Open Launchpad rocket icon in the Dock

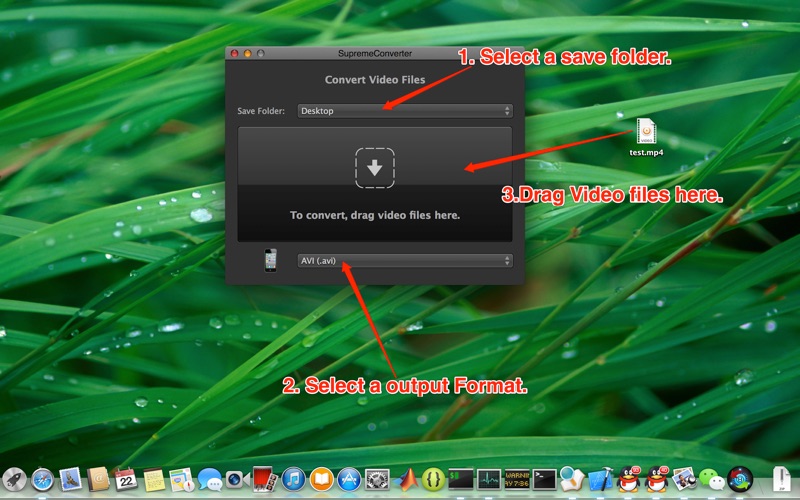[14, 480]
